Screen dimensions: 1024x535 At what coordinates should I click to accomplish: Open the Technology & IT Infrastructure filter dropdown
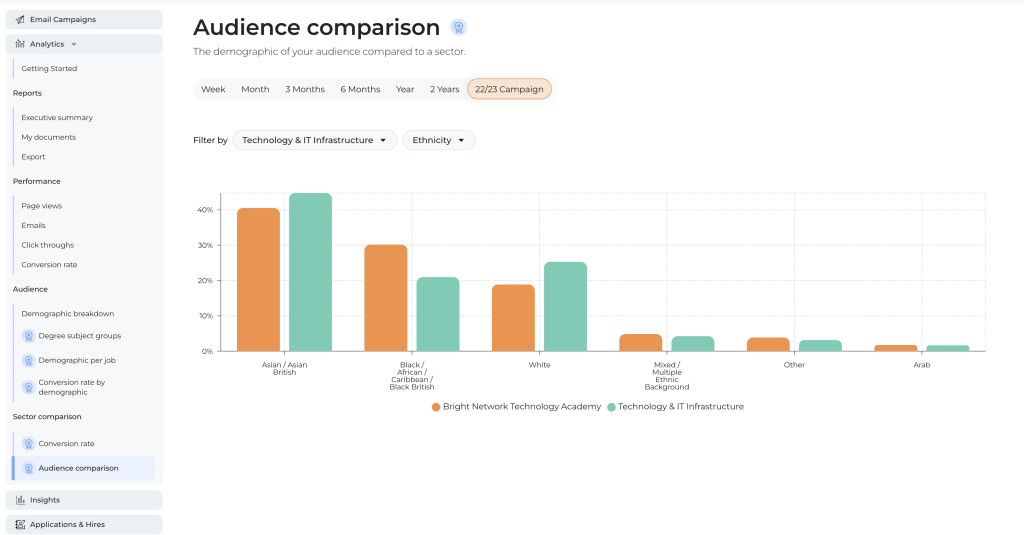coord(315,140)
